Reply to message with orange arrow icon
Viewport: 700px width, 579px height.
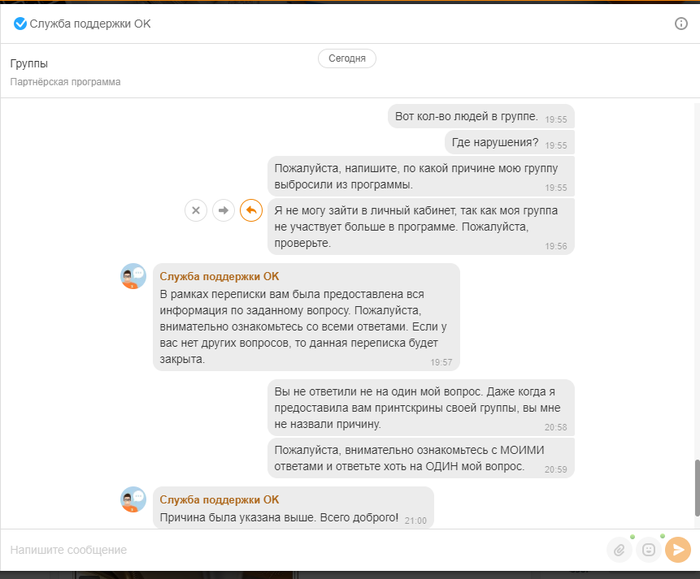251,210
